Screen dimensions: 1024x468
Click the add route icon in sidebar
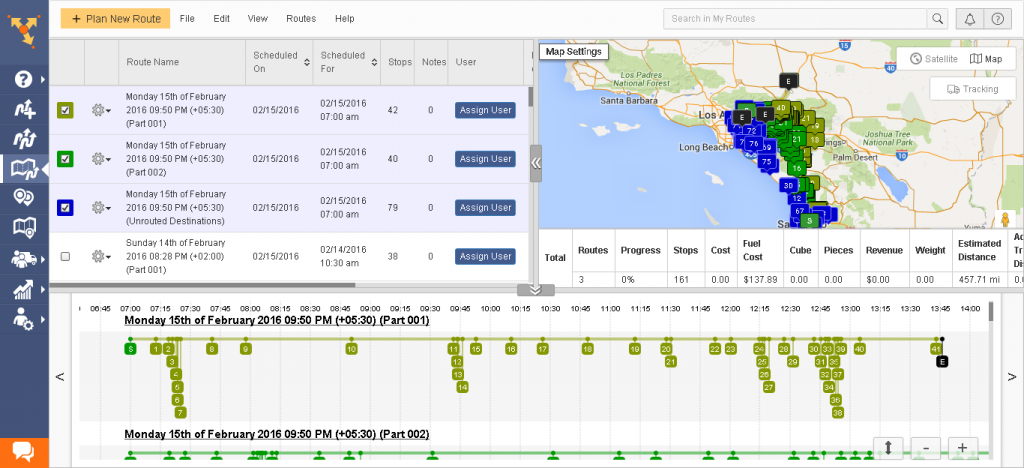tap(24, 109)
